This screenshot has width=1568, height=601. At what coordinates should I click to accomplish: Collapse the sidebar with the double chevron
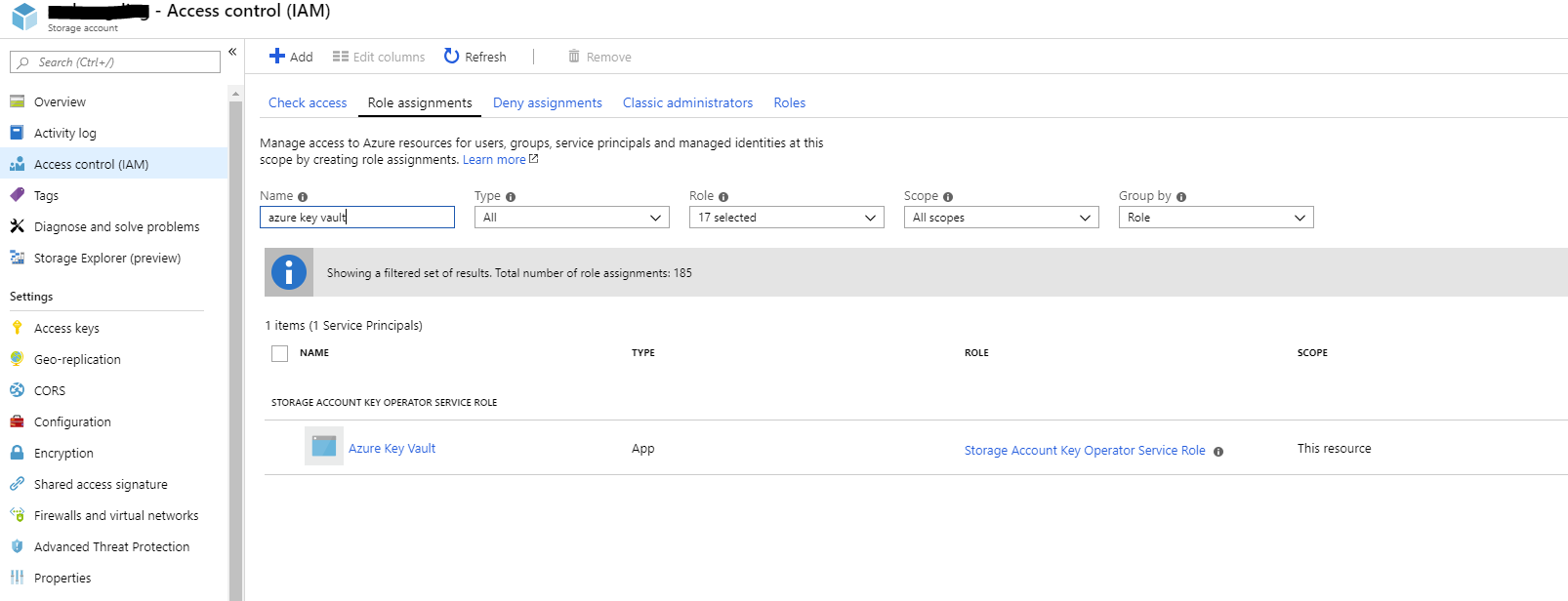click(232, 52)
